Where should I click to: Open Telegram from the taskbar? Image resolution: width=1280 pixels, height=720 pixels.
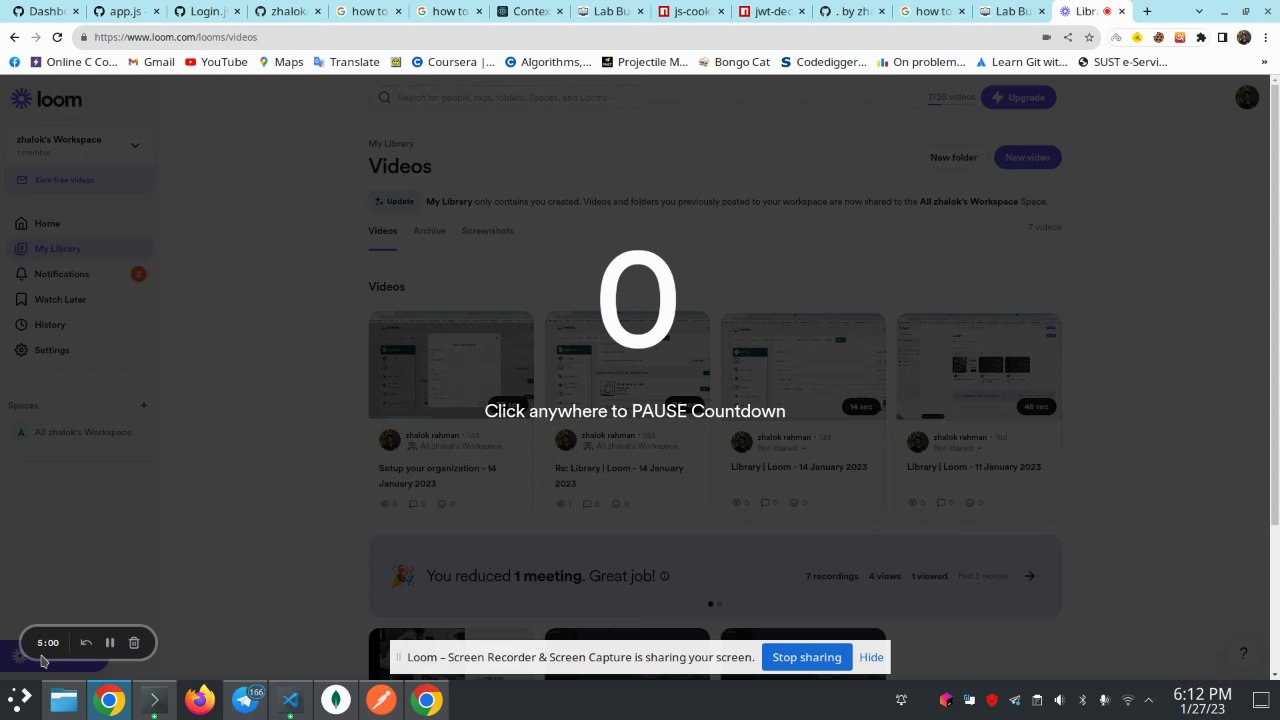pos(245,700)
